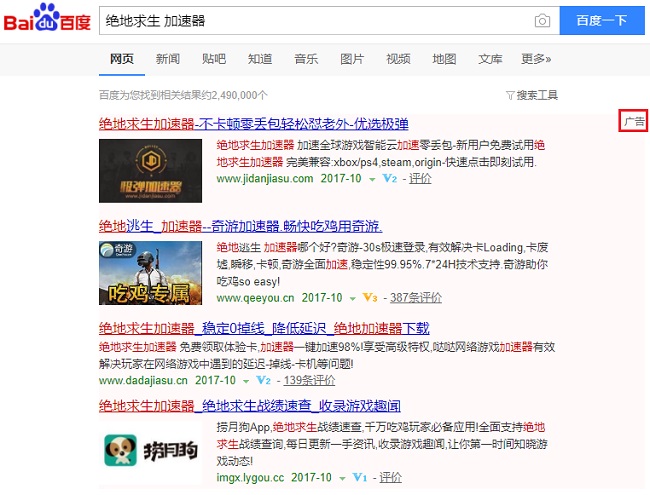This screenshot has width=650, height=495.
Task: Open the 更多 tab menu
Action: (x=536, y=59)
